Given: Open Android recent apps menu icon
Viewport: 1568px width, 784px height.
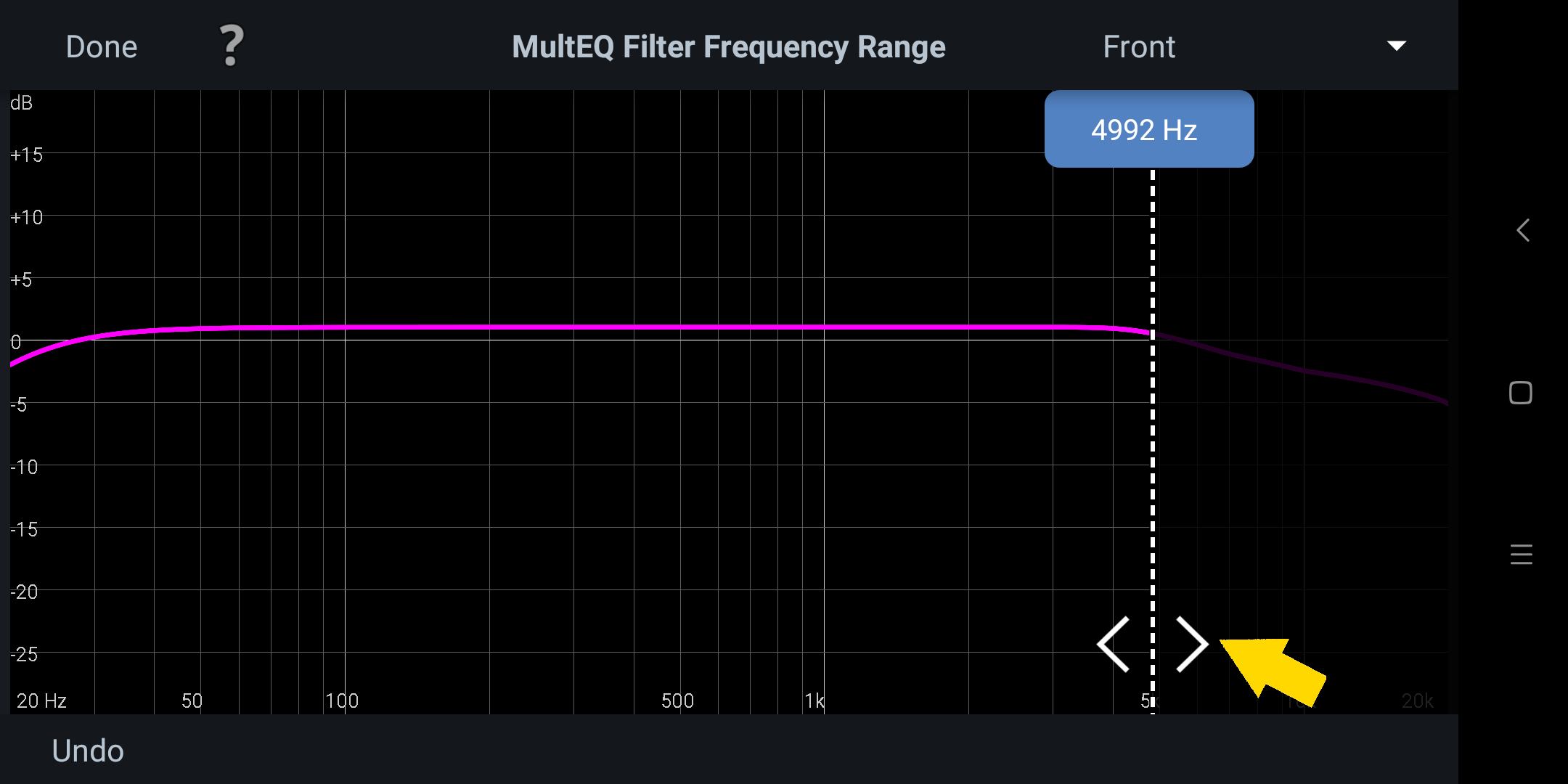Looking at the screenshot, I should [1521, 555].
